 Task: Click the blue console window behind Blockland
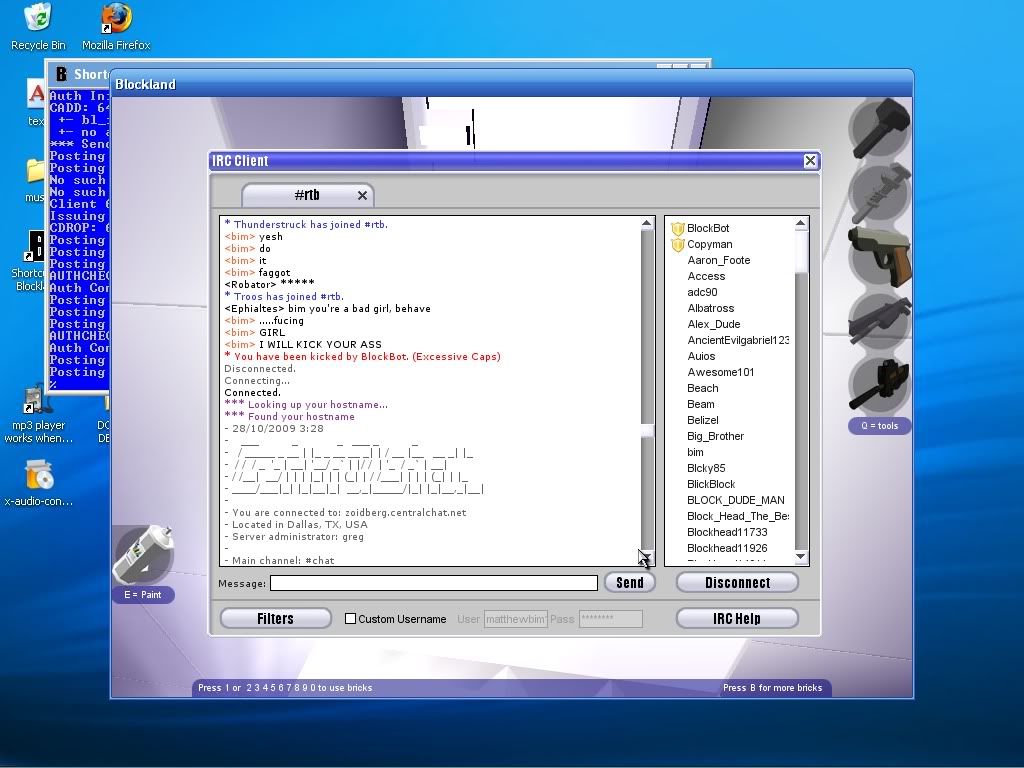pyautogui.click(x=78, y=238)
